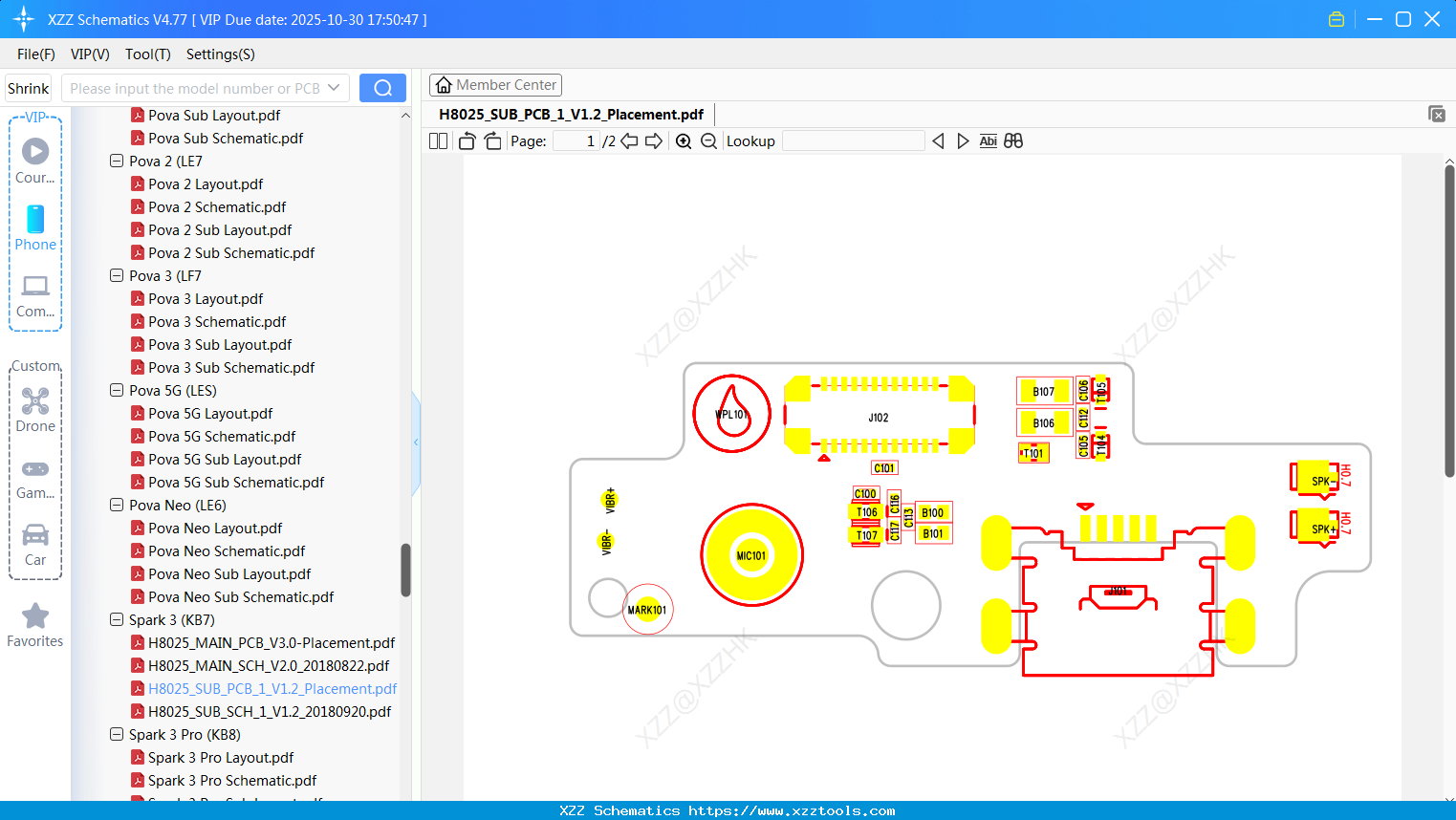Open the Drone section in Custom sidebar
Screen dimensions: 1456x820
(35, 409)
